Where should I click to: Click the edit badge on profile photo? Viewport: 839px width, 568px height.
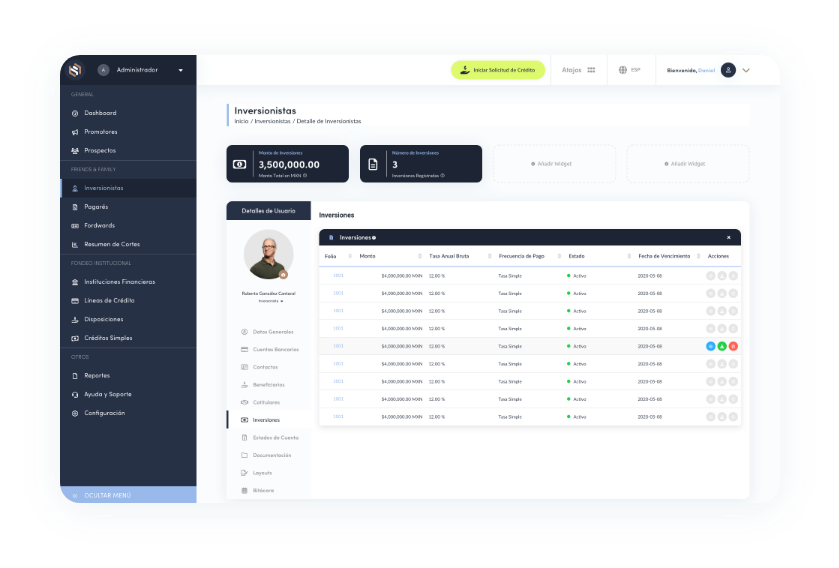[x=283, y=273]
